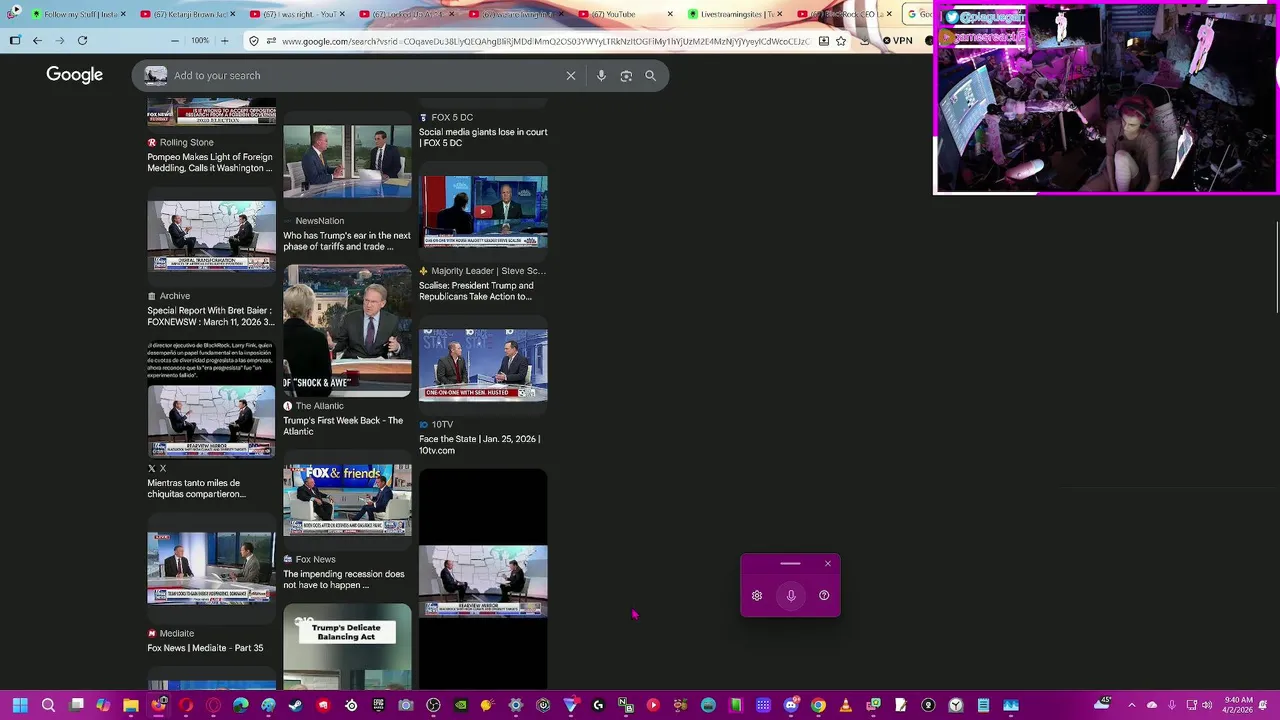Switch to the 'BlackRock CEO' tab
This screenshot has height=720, width=1280.
pos(845,14)
